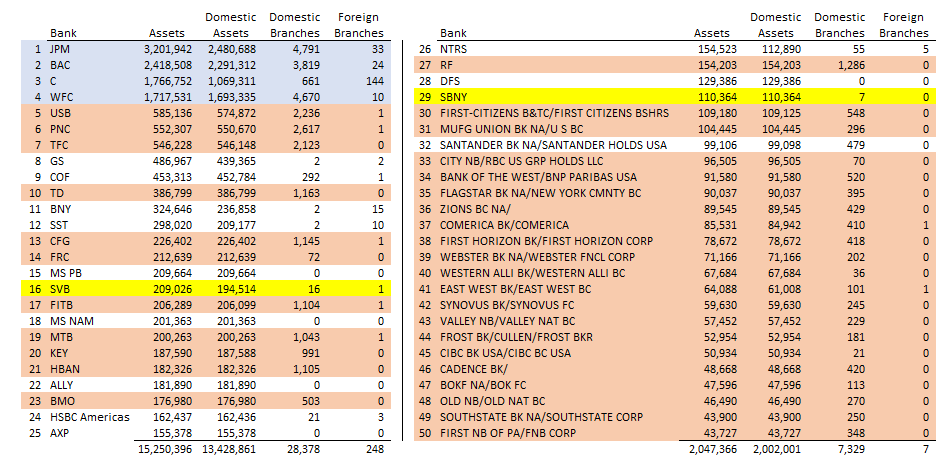Viewport: 950px width, 465px height.
Task: Select highlighted SBNY bank cell
Action: 453,97
